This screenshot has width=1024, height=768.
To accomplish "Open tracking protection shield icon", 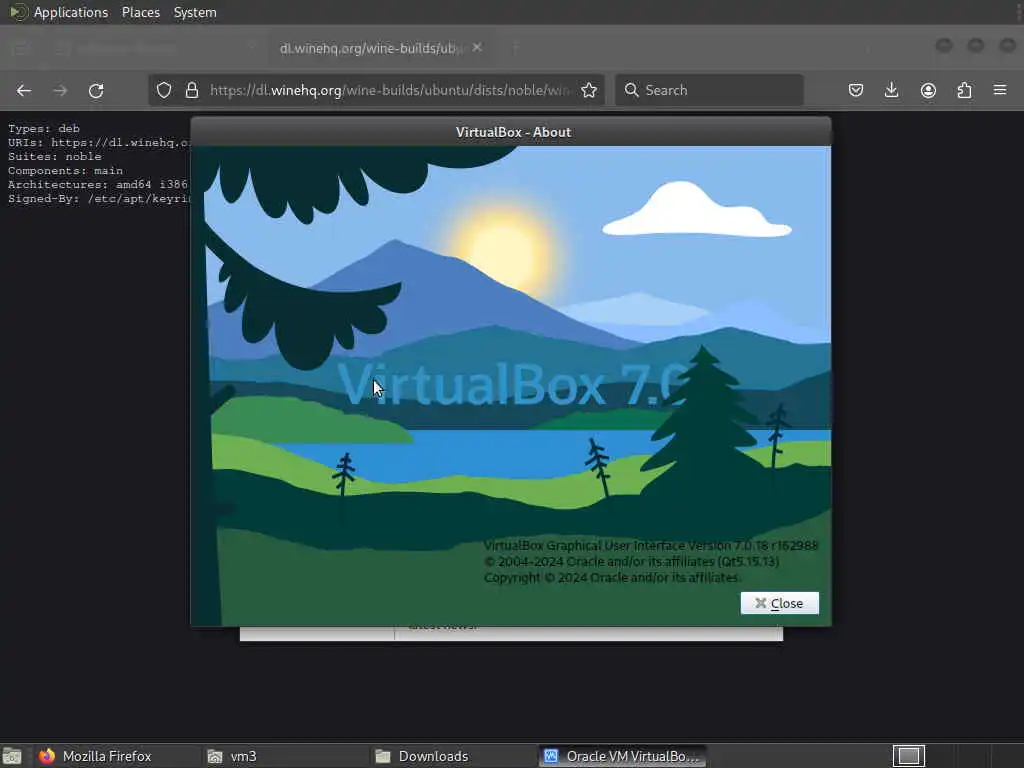I will click(x=164, y=90).
